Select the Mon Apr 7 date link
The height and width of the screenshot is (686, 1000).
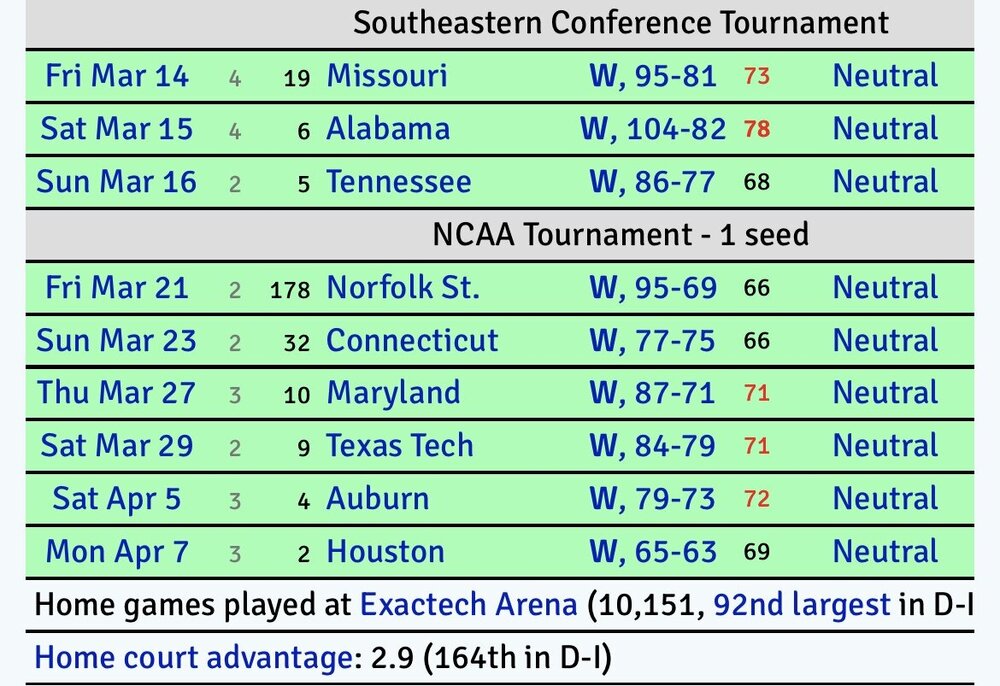tap(117, 552)
